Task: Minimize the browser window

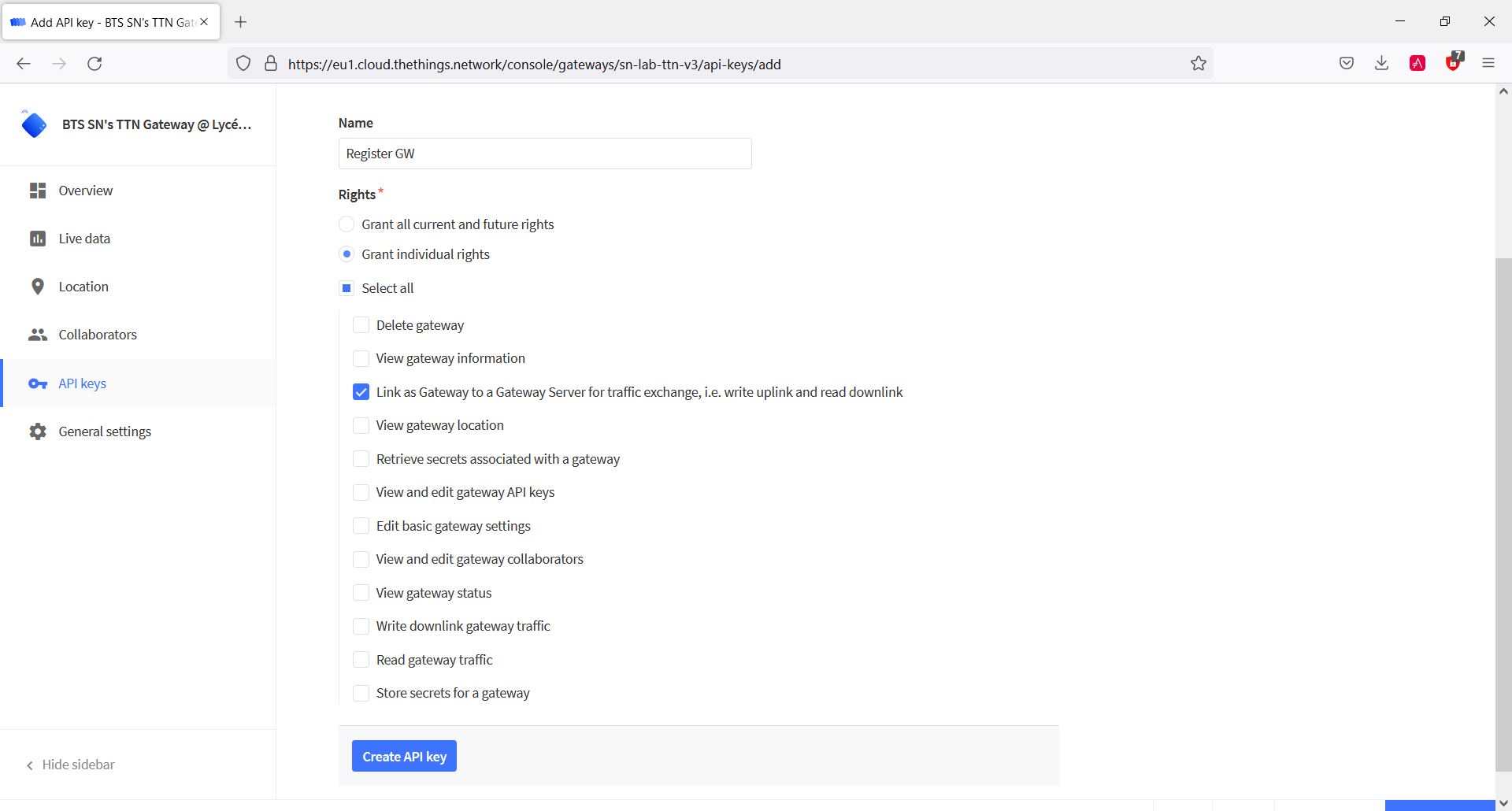Action: [x=1400, y=21]
